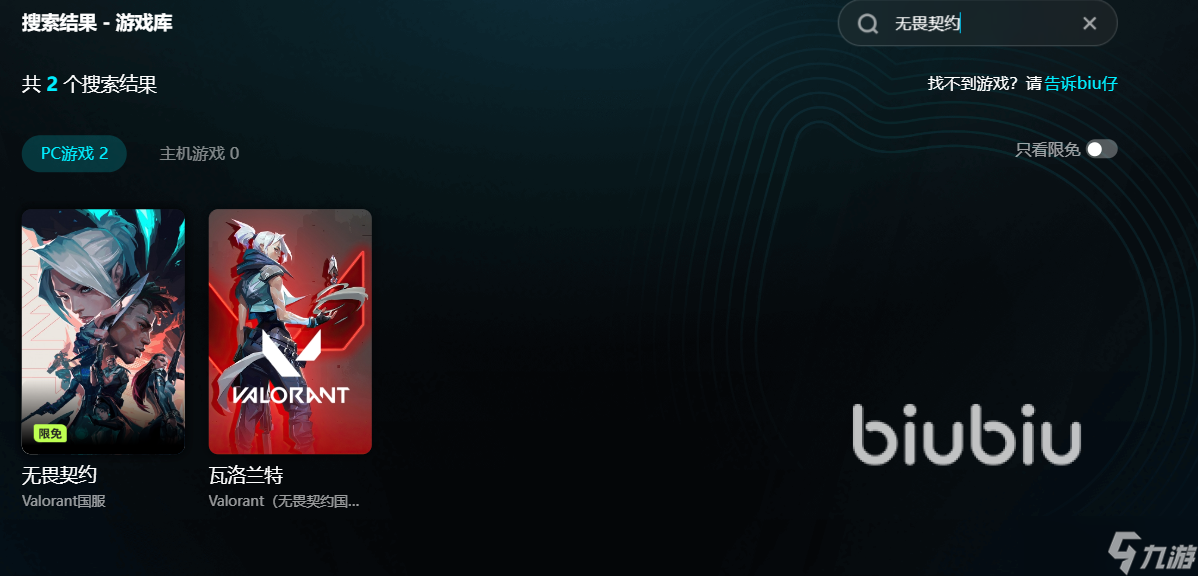Screen dimensions: 1198x576
Task: Focus the search field containing 无畏契约
Action: (x=978, y=23)
